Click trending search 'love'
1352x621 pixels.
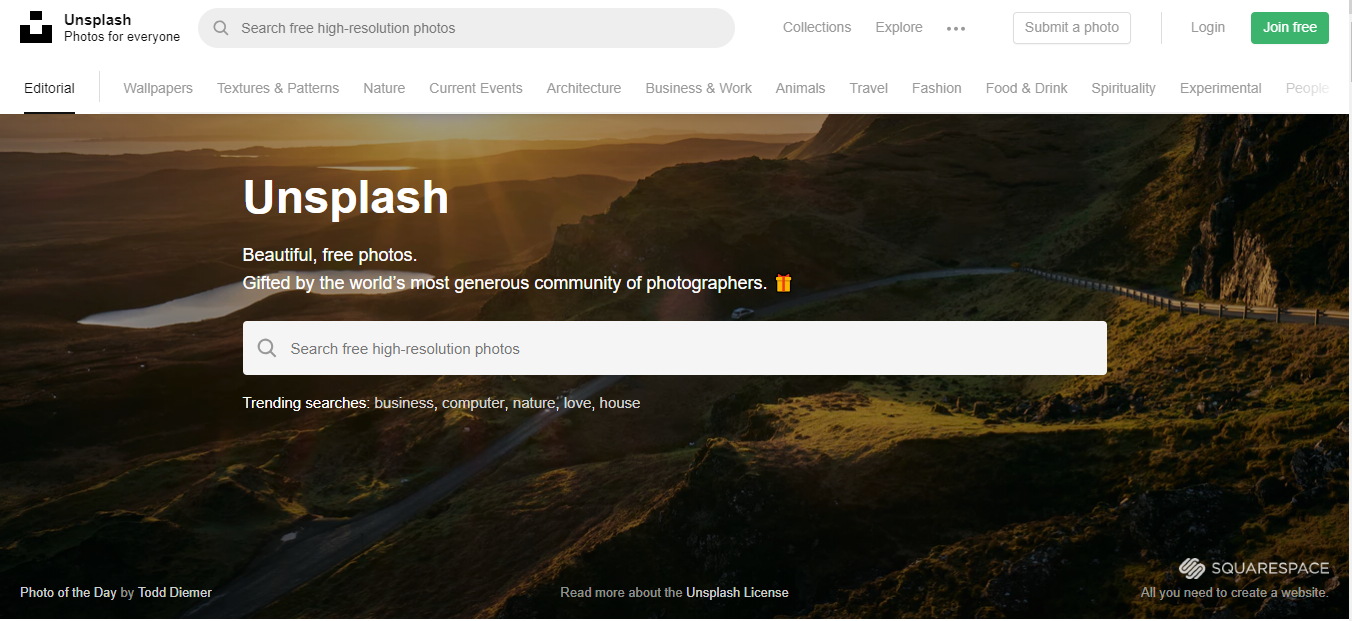point(577,403)
